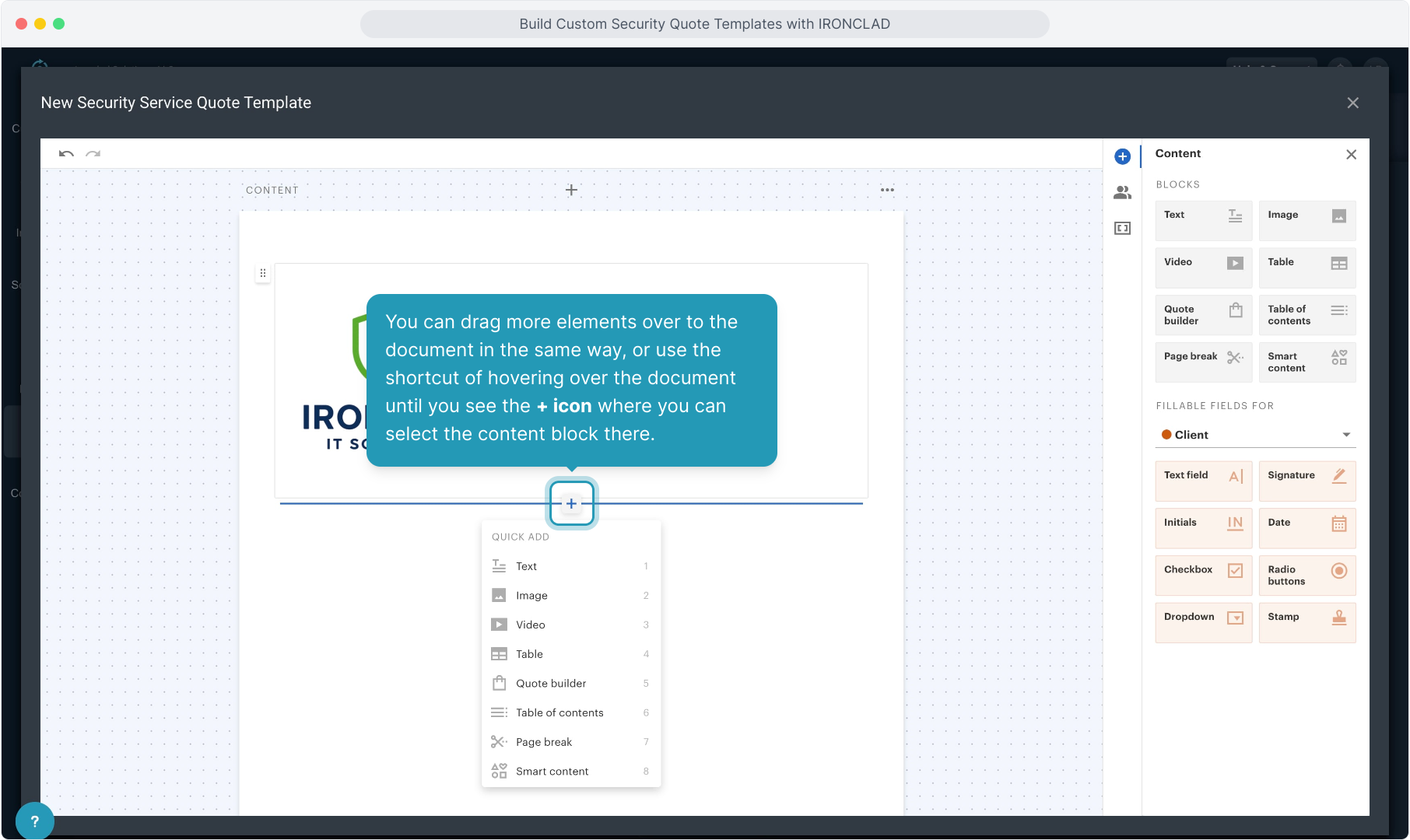Click the Signature field block
Viewport: 1410px width, 840px height.
pos(1307,481)
